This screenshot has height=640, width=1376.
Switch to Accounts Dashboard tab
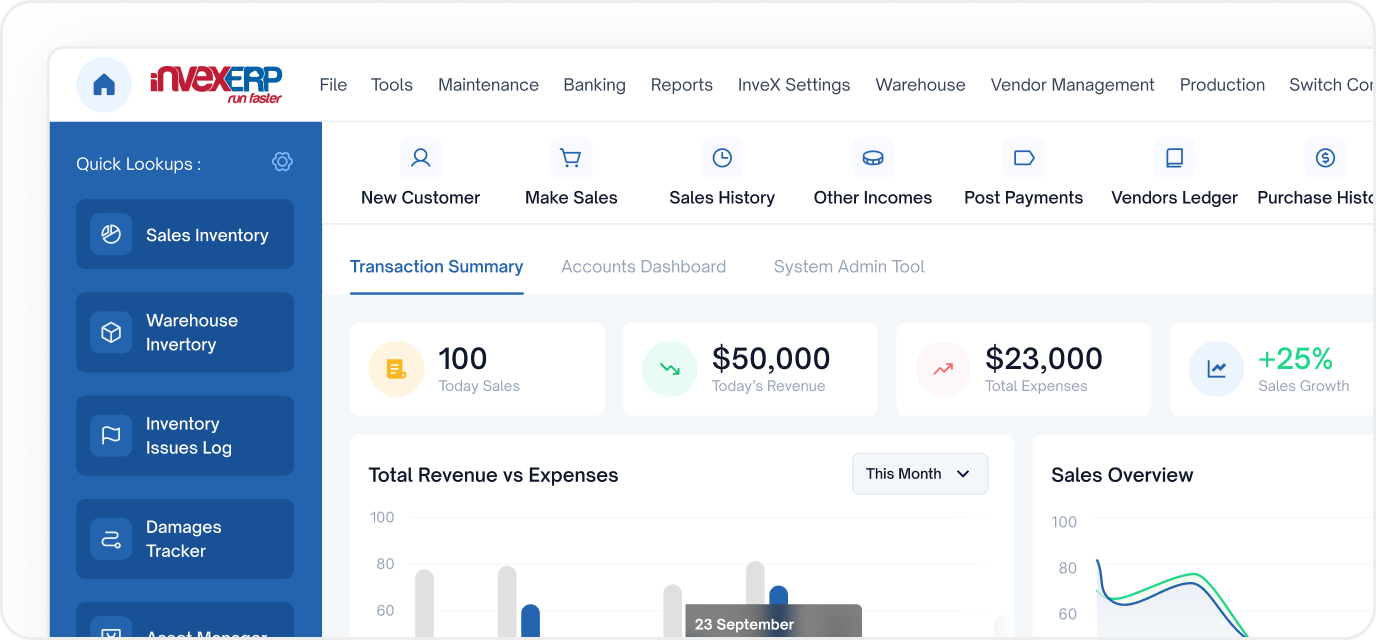[x=643, y=267]
